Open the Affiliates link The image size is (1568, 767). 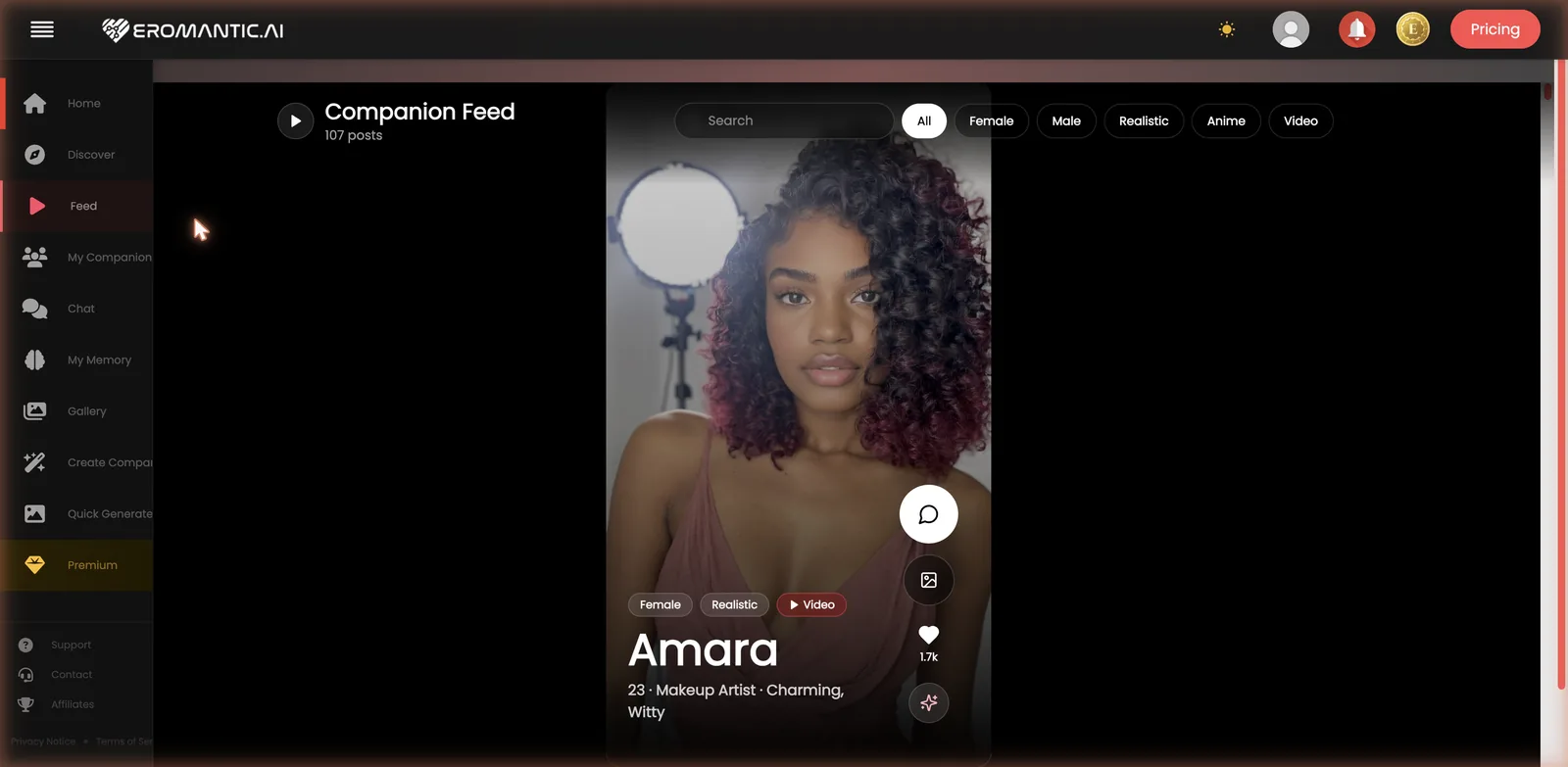point(73,704)
